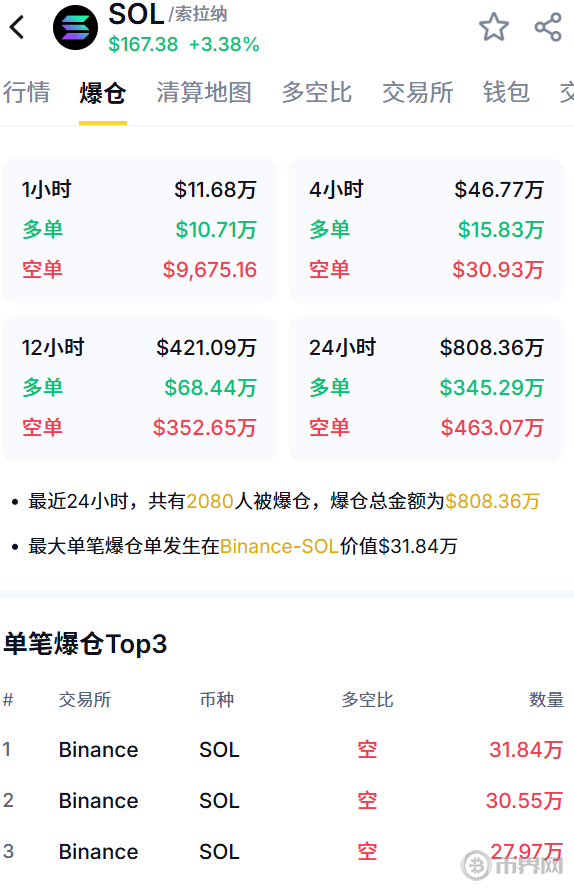This screenshot has width=574, height=893.
Task: Open the 12小时 liquidation card
Action: coord(140,388)
